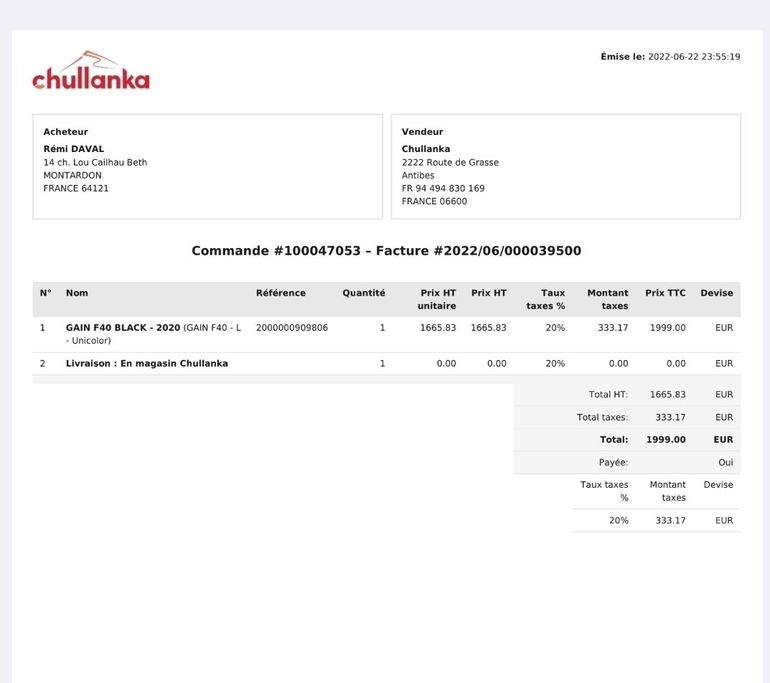Click the bold EUR in Total row
The width and height of the screenshot is (770, 683).
(x=723, y=439)
